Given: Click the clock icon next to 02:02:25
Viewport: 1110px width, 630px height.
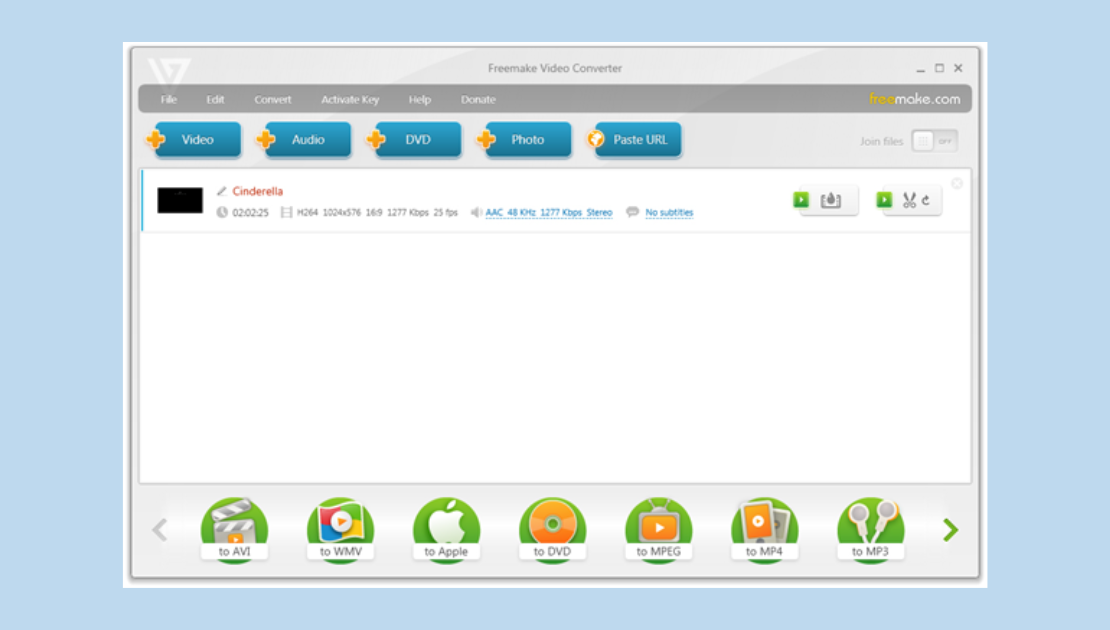Looking at the screenshot, I should pos(222,212).
